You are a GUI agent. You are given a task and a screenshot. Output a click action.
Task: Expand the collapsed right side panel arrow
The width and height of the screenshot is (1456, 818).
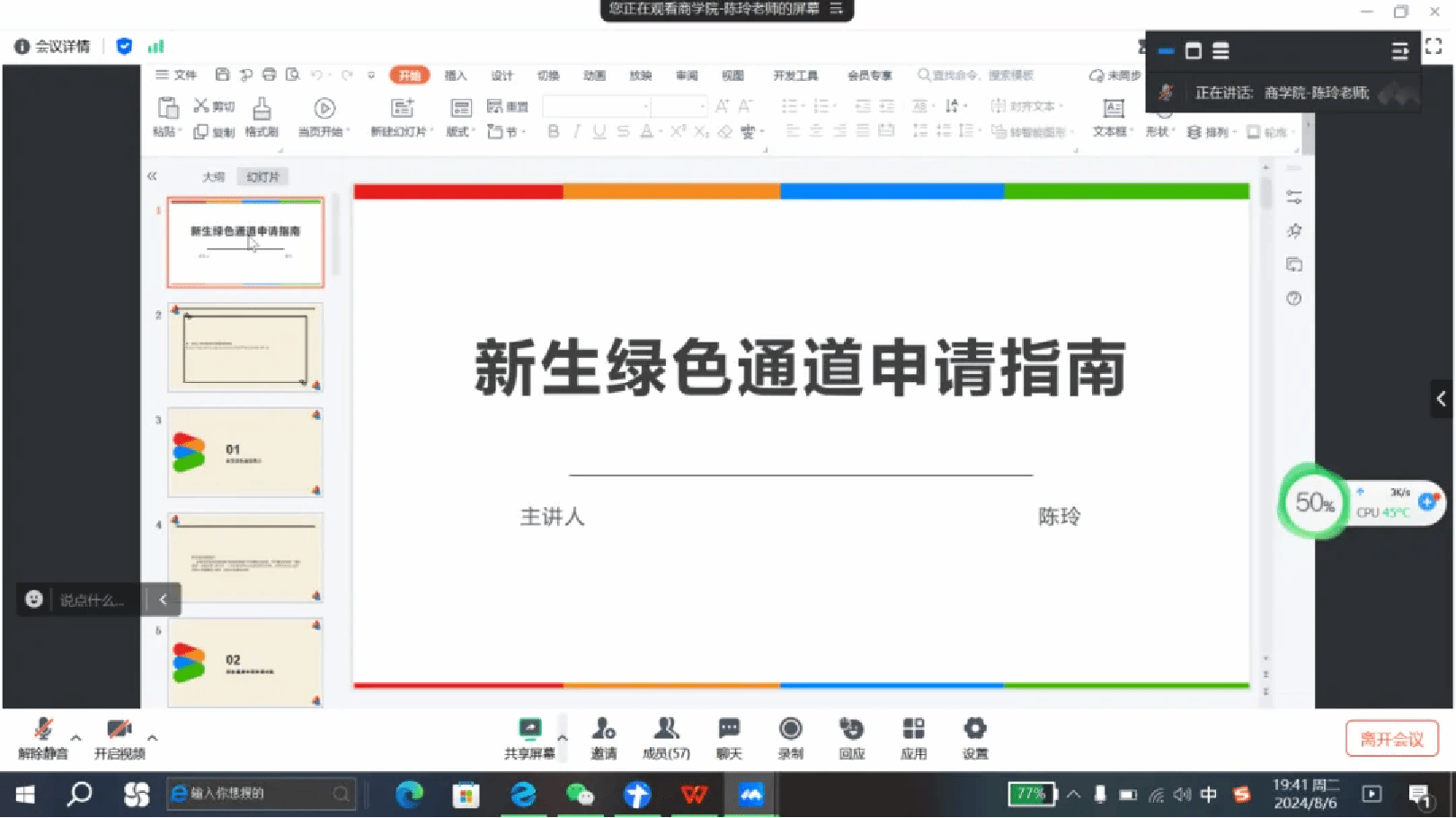coord(1442,398)
